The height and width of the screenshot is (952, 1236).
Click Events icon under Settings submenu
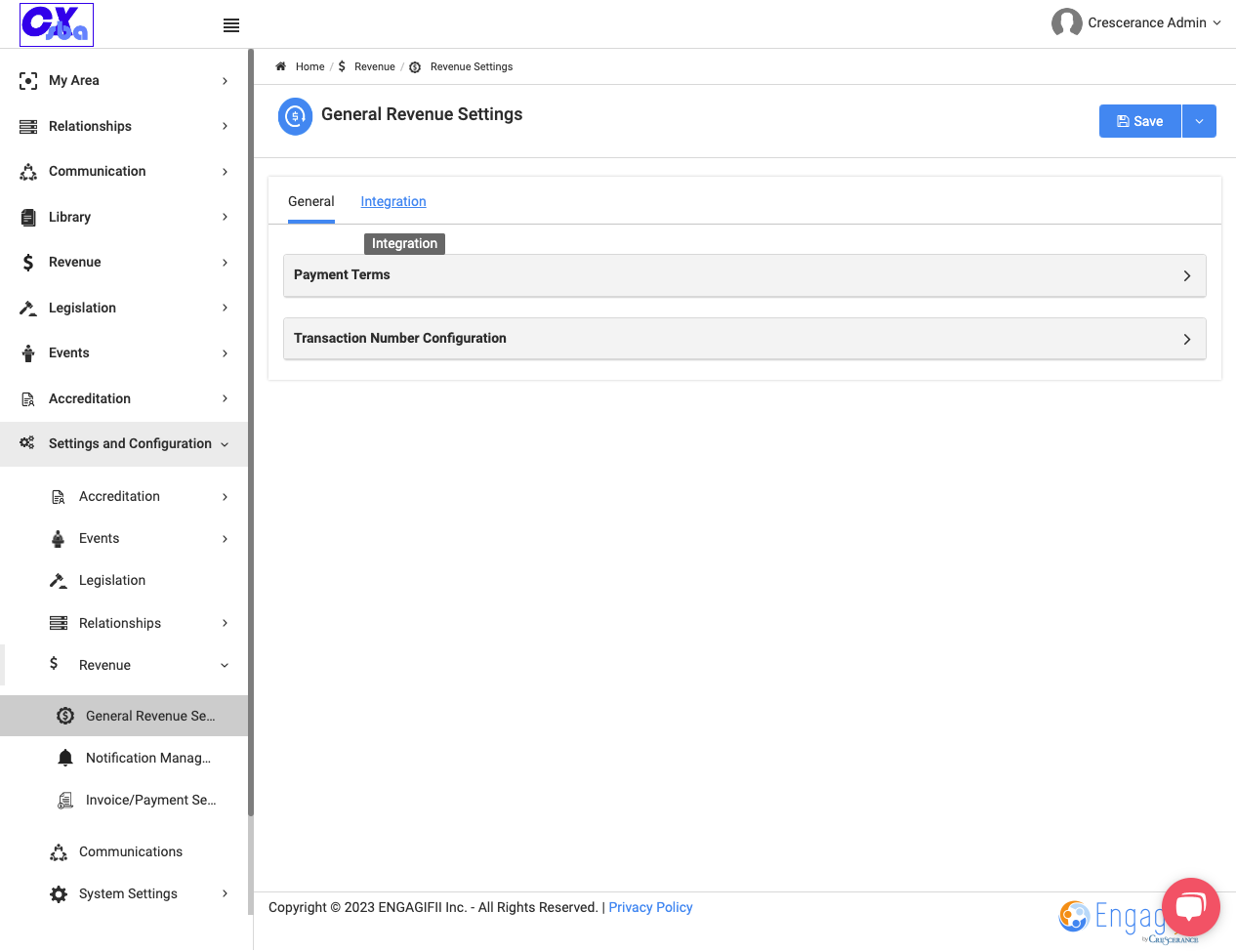coord(59,539)
